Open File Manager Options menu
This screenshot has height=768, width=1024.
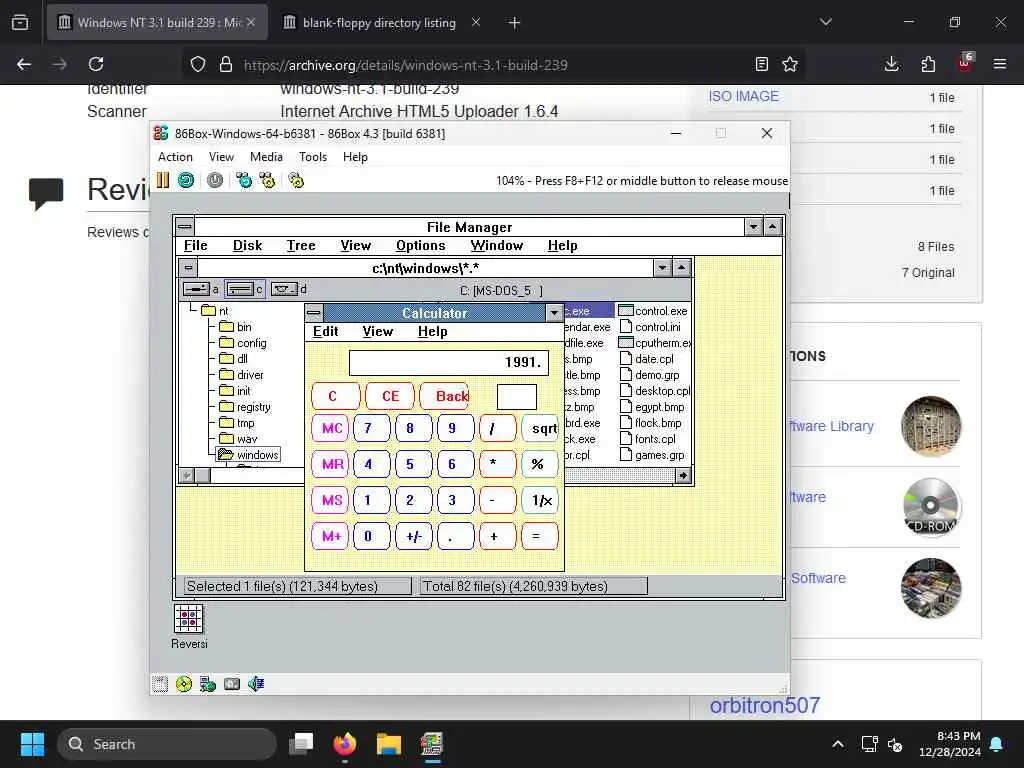pyautogui.click(x=421, y=246)
